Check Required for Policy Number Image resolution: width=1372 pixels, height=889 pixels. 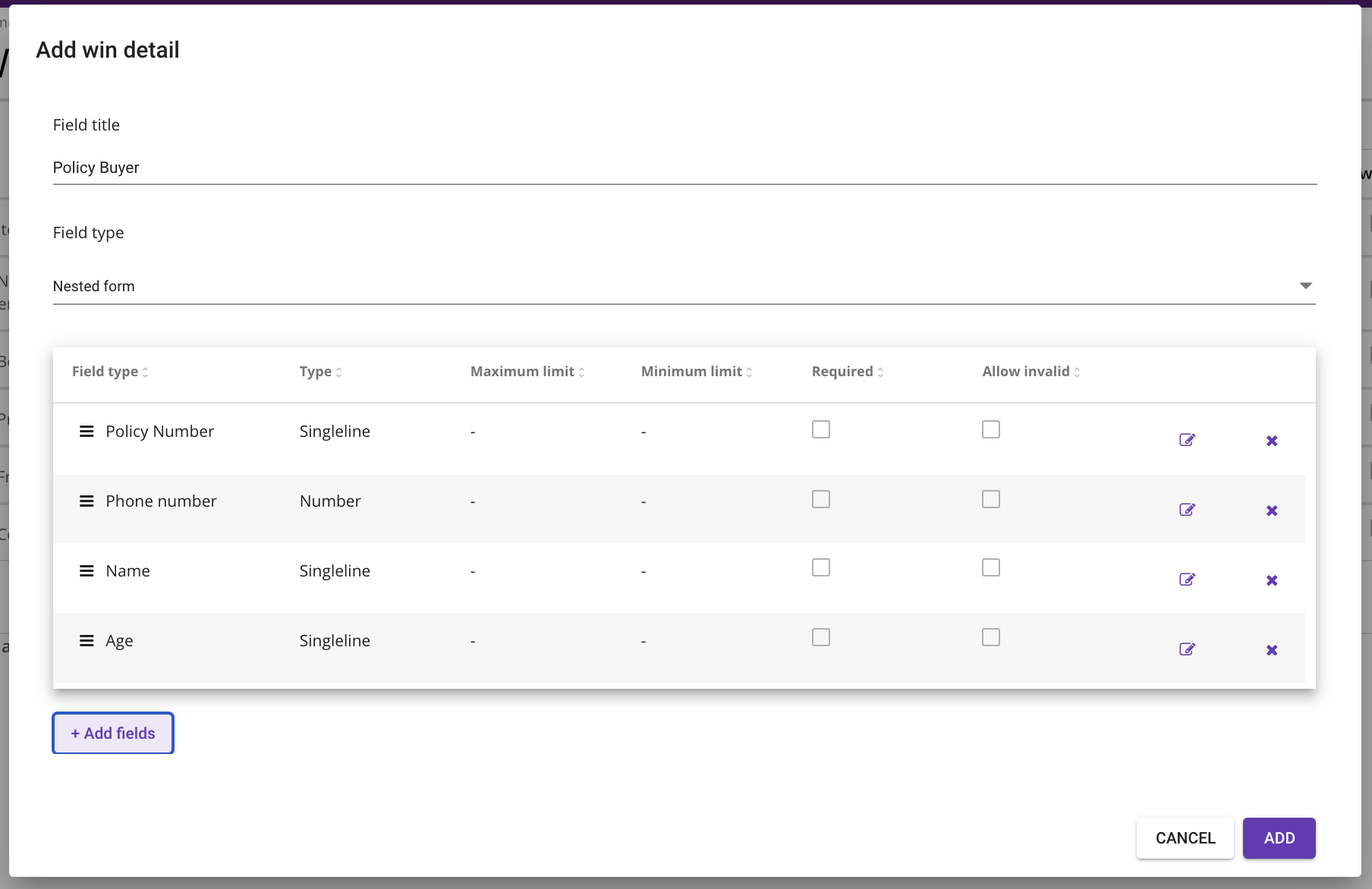(820, 429)
